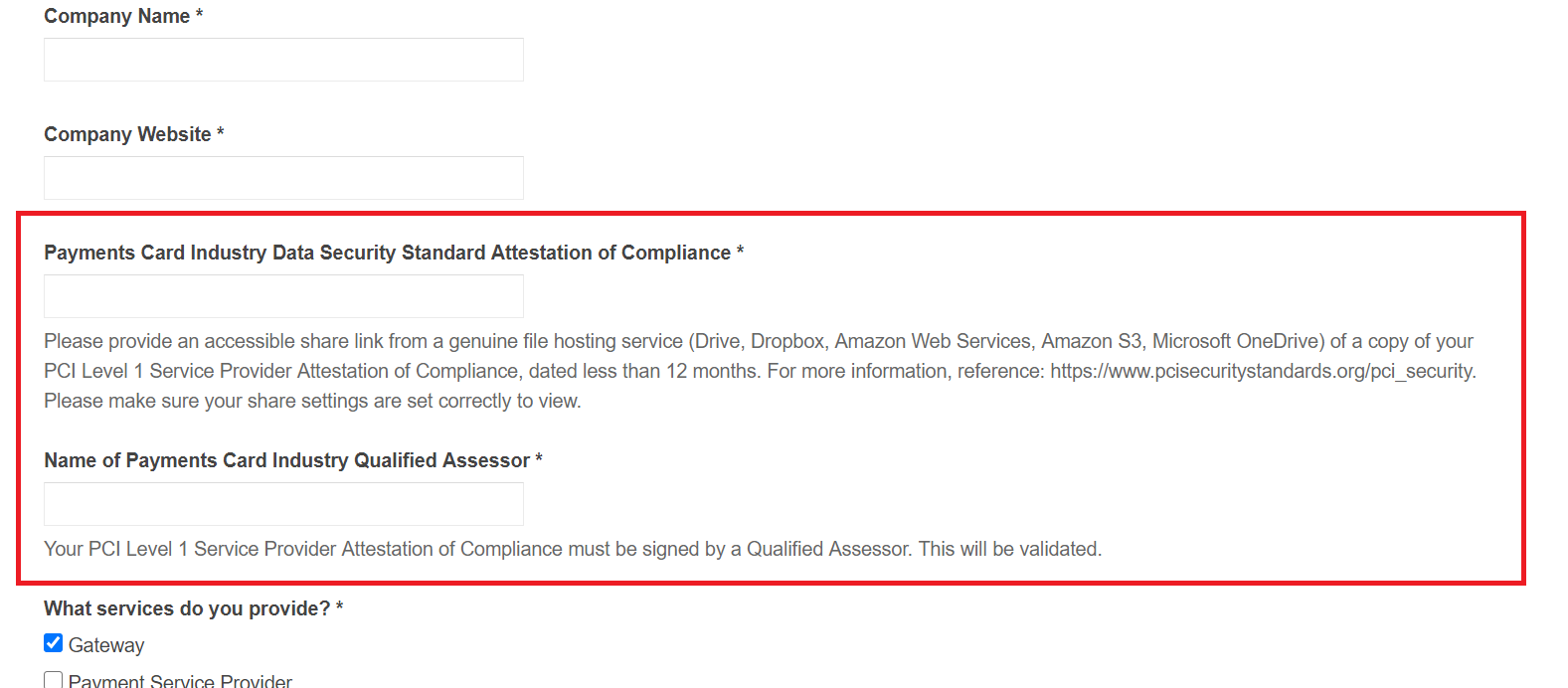This screenshot has width=1568, height=688.
Task: Click the Qualified Assessor name input
Action: pos(283,504)
